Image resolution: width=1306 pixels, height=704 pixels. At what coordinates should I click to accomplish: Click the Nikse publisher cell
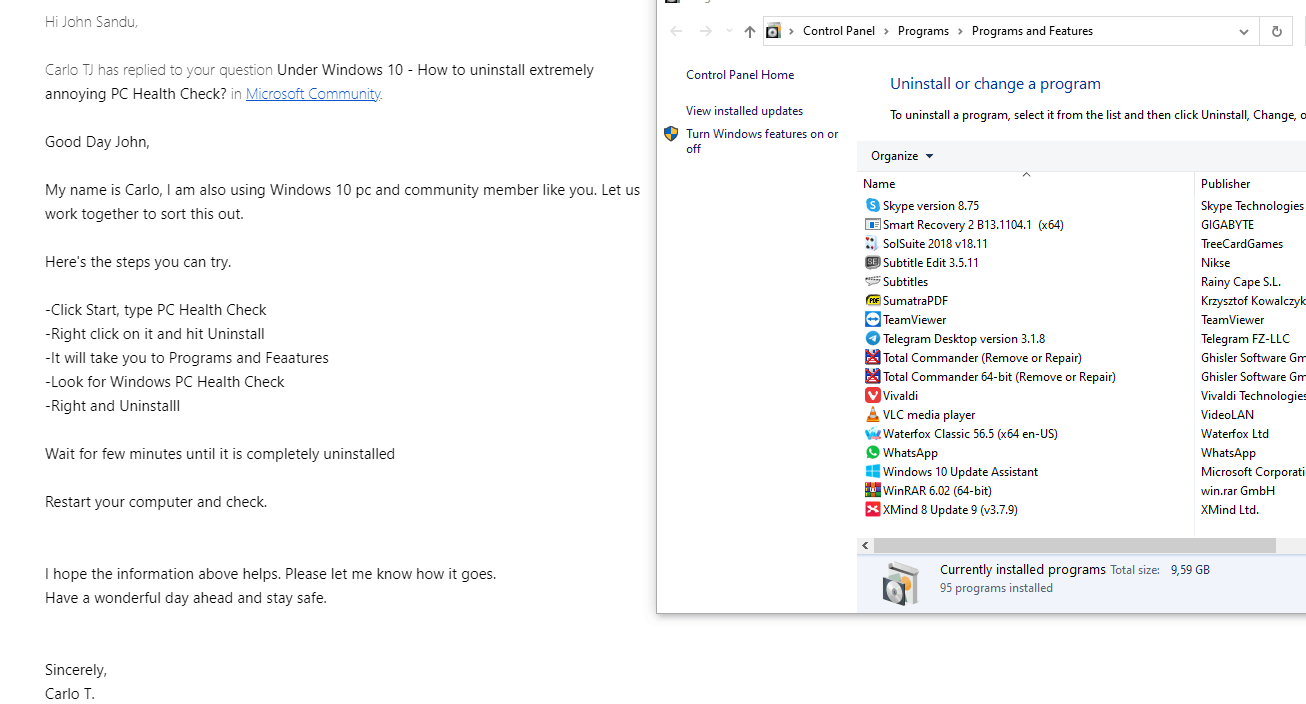(1215, 262)
